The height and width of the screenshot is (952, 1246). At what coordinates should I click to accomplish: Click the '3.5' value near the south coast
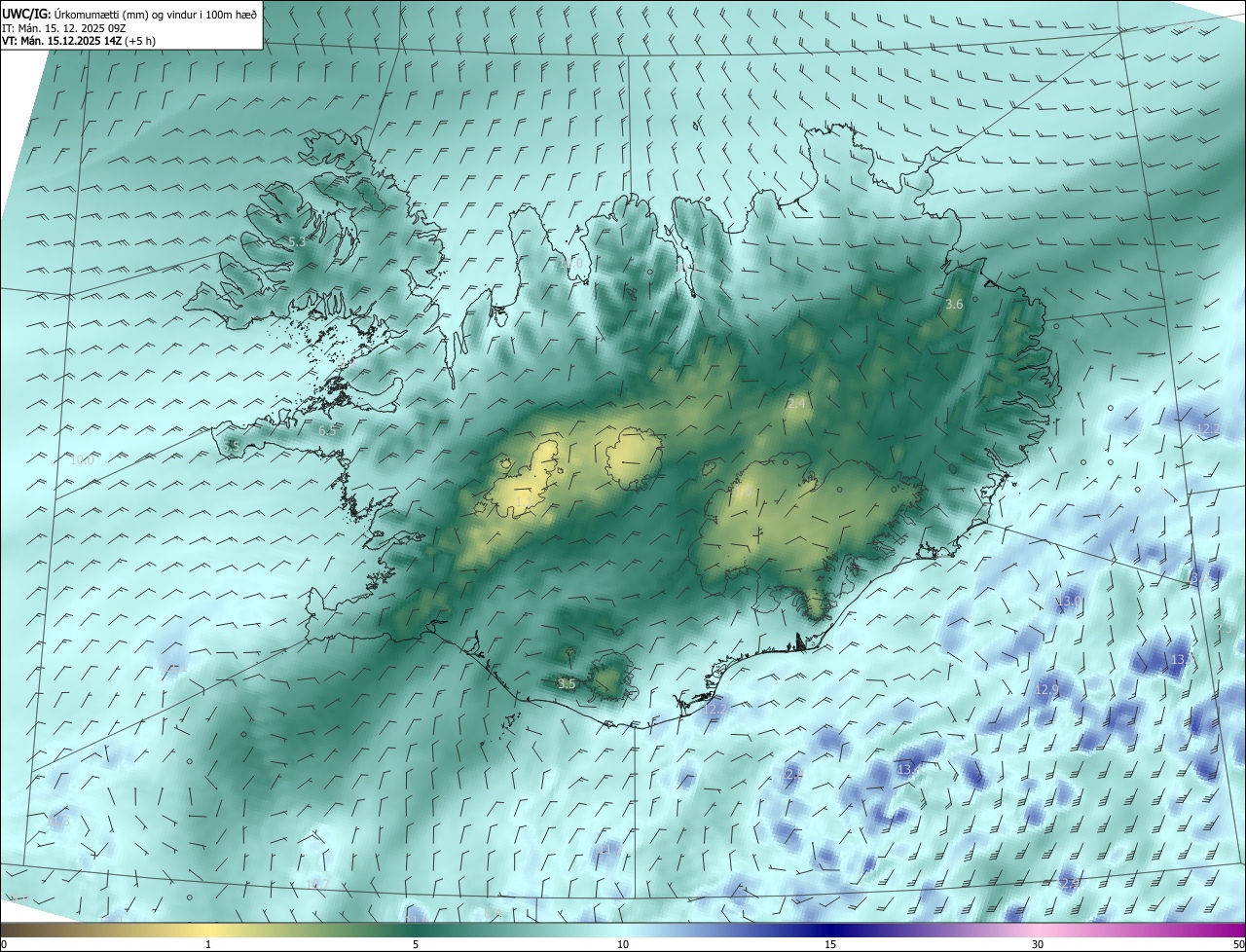(x=567, y=684)
